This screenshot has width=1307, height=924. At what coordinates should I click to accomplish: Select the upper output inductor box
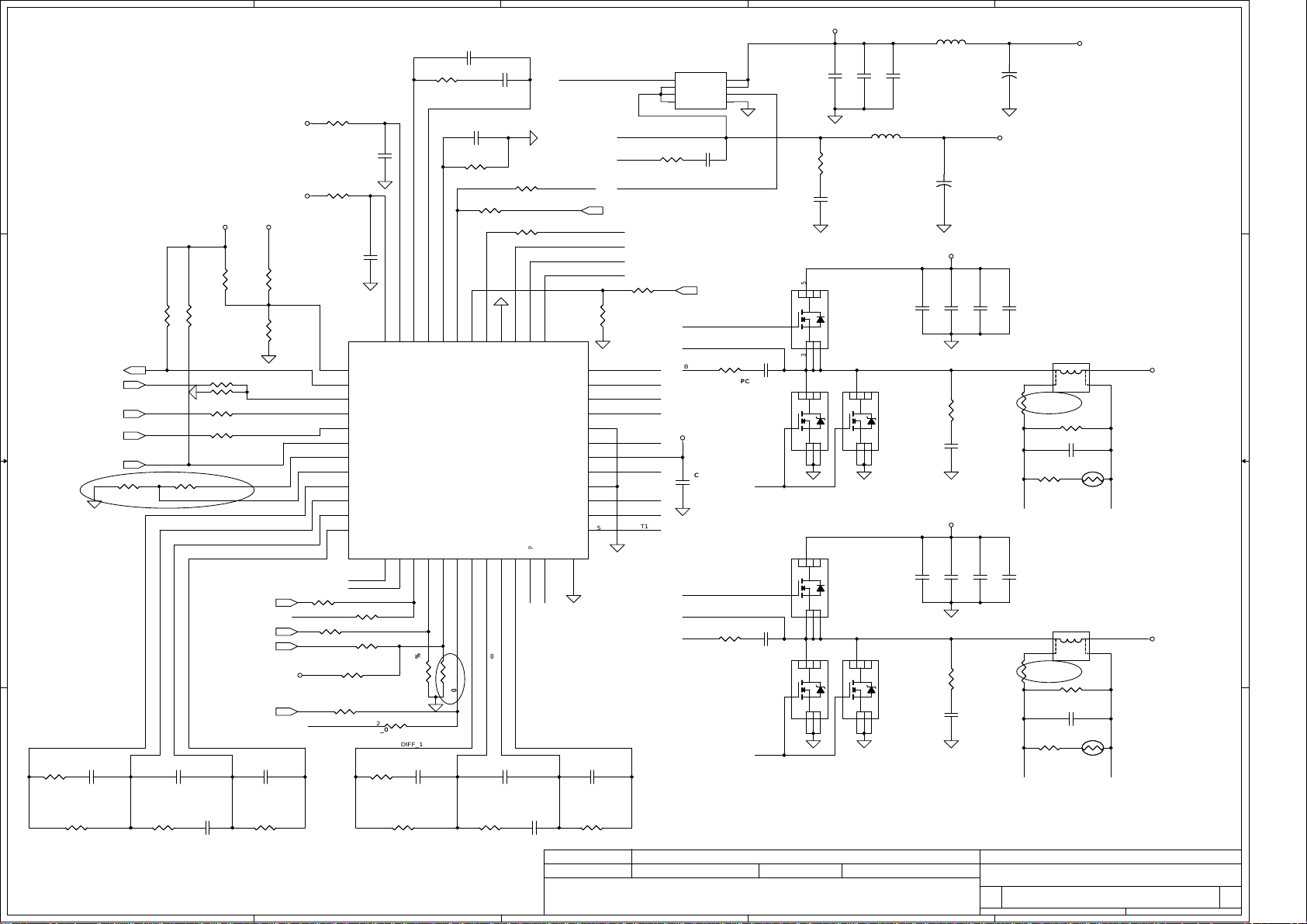[1070, 378]
